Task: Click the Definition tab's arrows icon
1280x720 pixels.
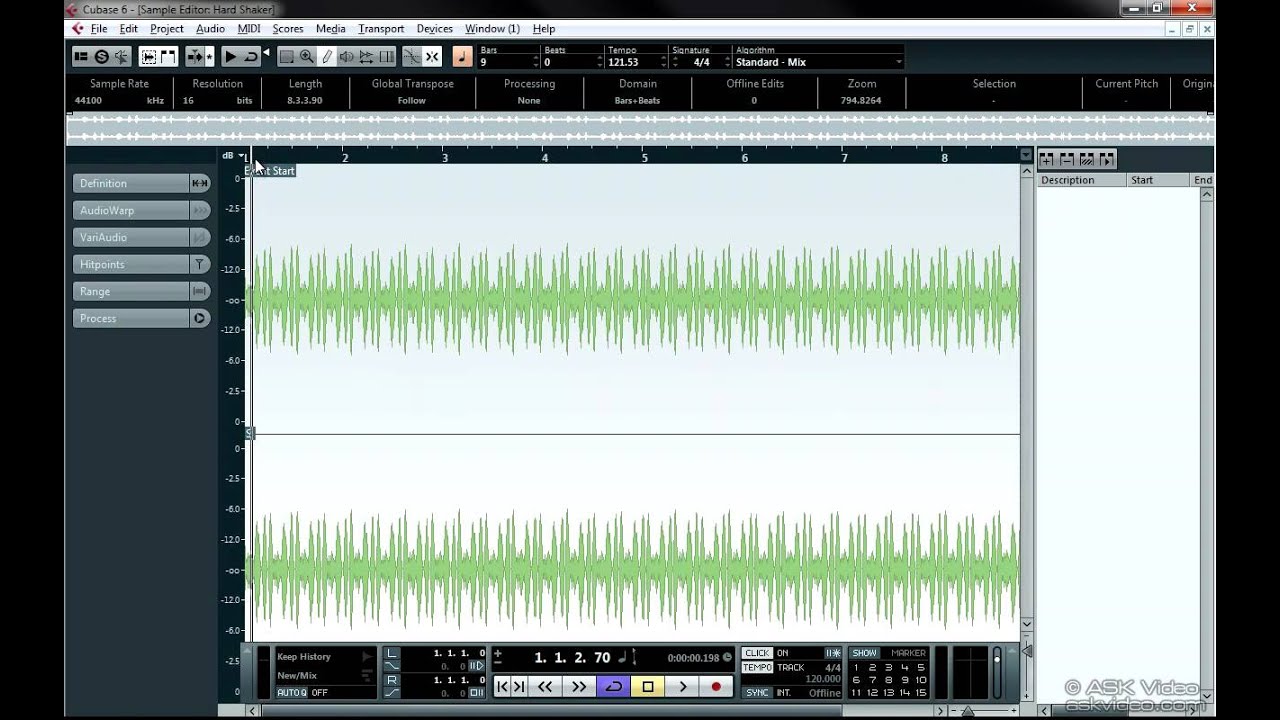Action: [200, 183]
